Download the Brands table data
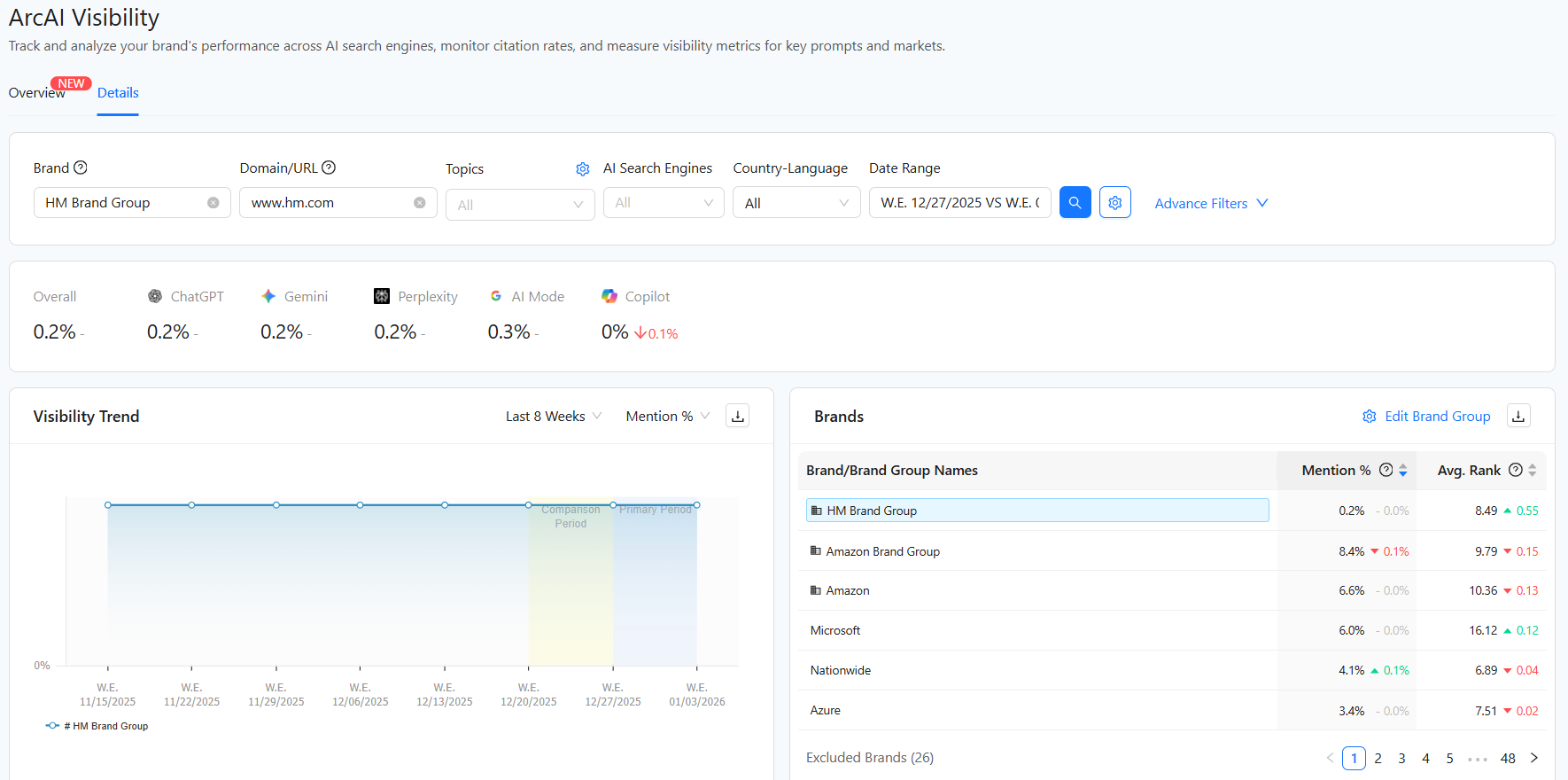1568x780 pixels. pyautogui.click(x=1518, y=416)
